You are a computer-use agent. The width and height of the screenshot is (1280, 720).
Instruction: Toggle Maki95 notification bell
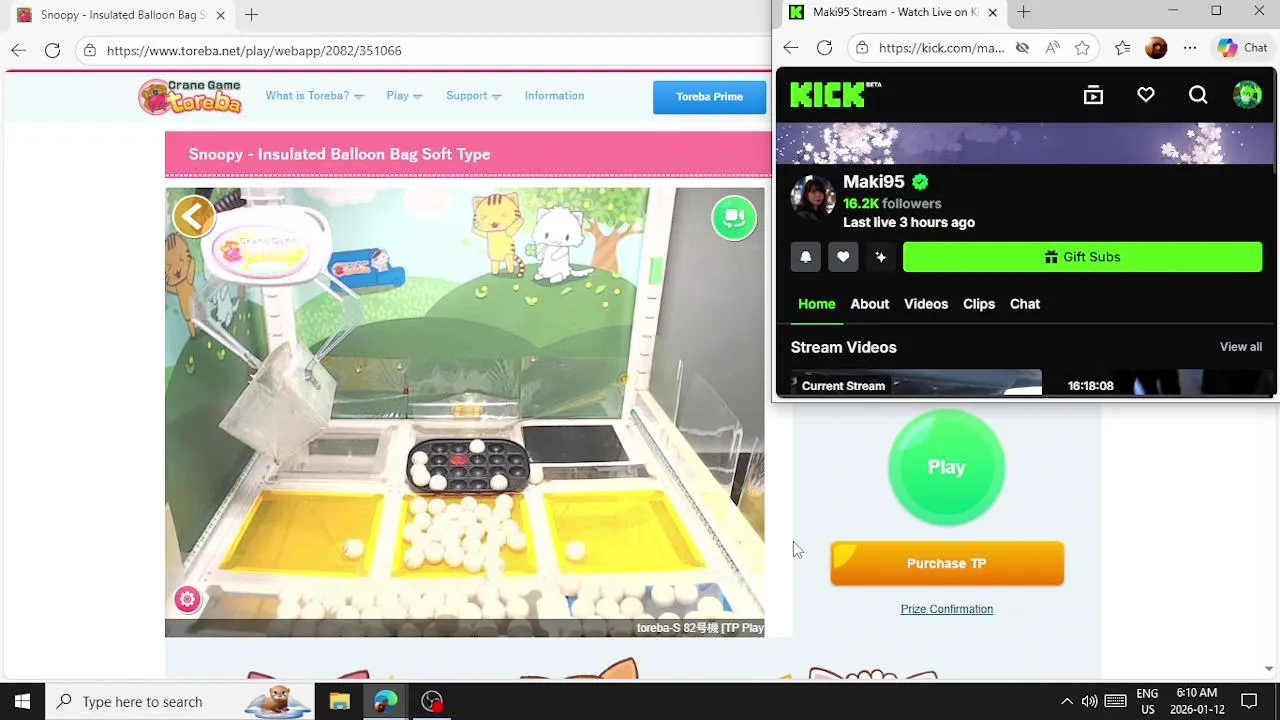(806, 257)
